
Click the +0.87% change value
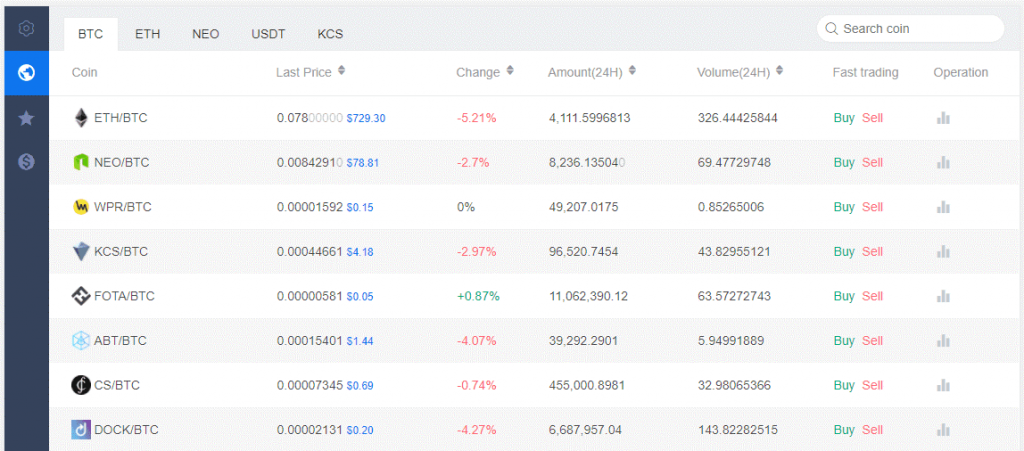pyautogui.click(x=478, y=296)
